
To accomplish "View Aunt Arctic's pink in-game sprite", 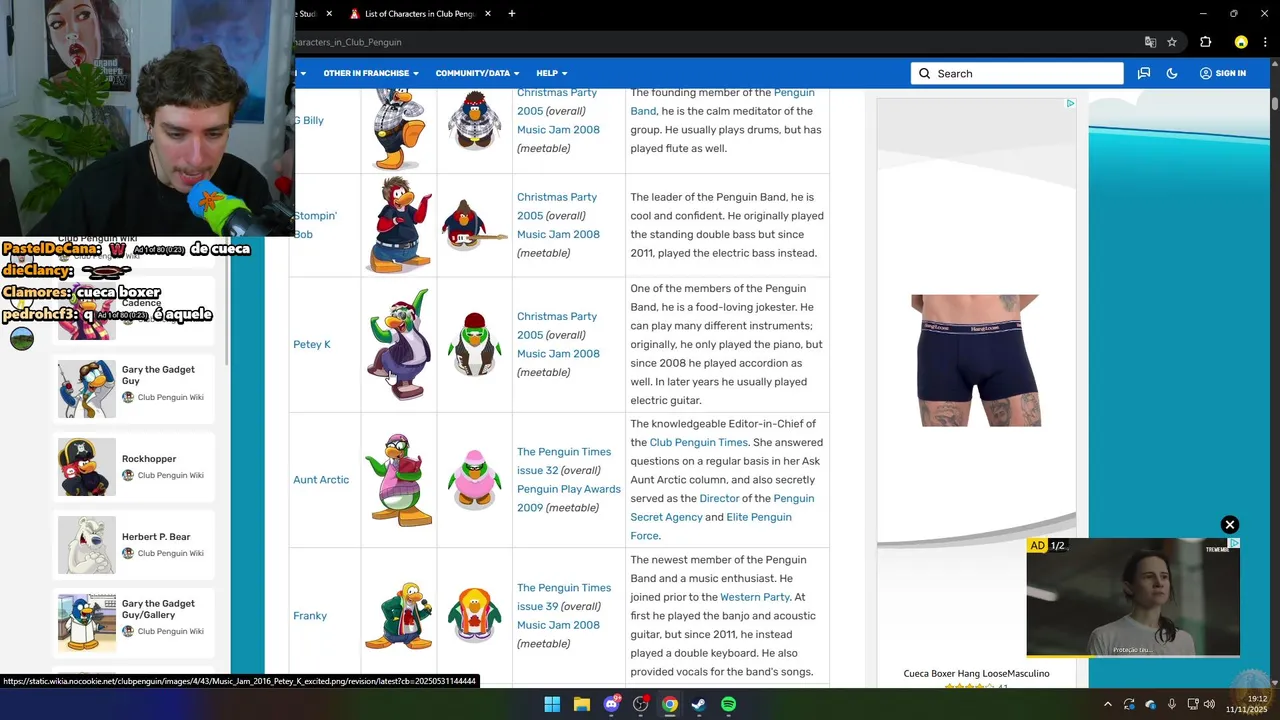I will pyautogui.click(x=474, y=479).
